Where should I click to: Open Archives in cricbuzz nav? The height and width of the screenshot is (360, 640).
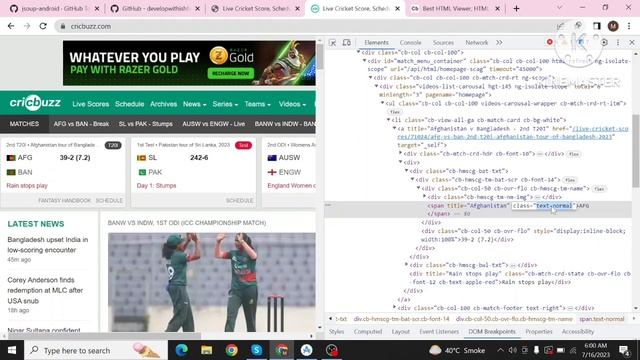pyautogui.click(x=163, y=104)
